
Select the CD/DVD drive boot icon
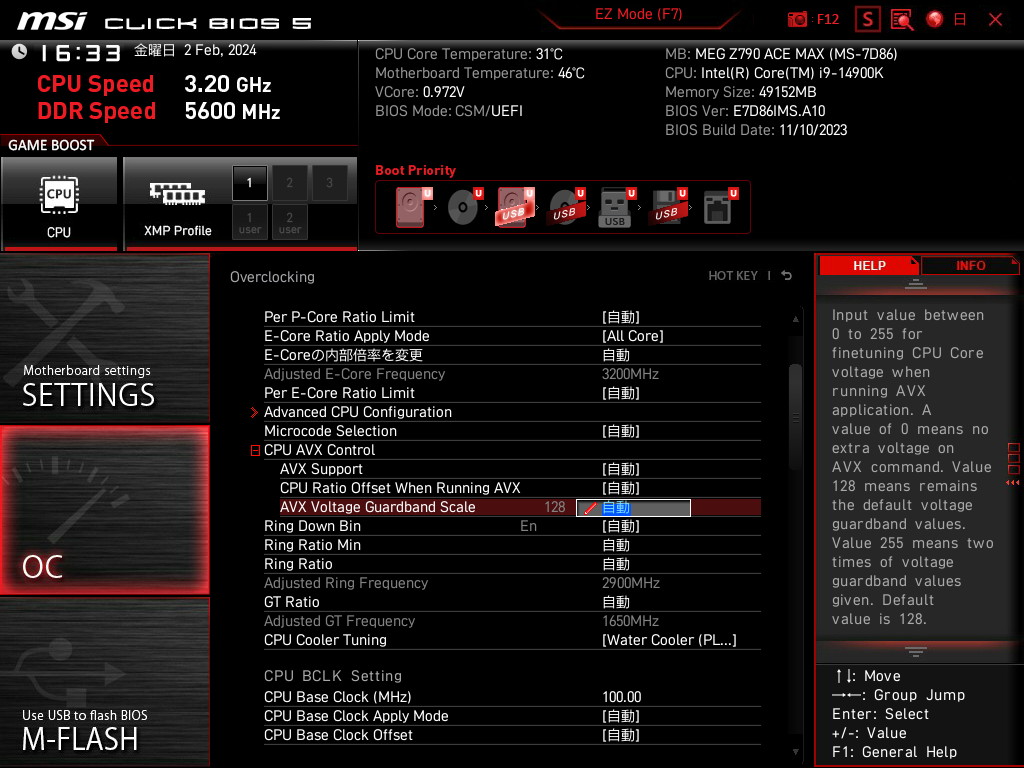pyautogui.click(x=463, y=208)
